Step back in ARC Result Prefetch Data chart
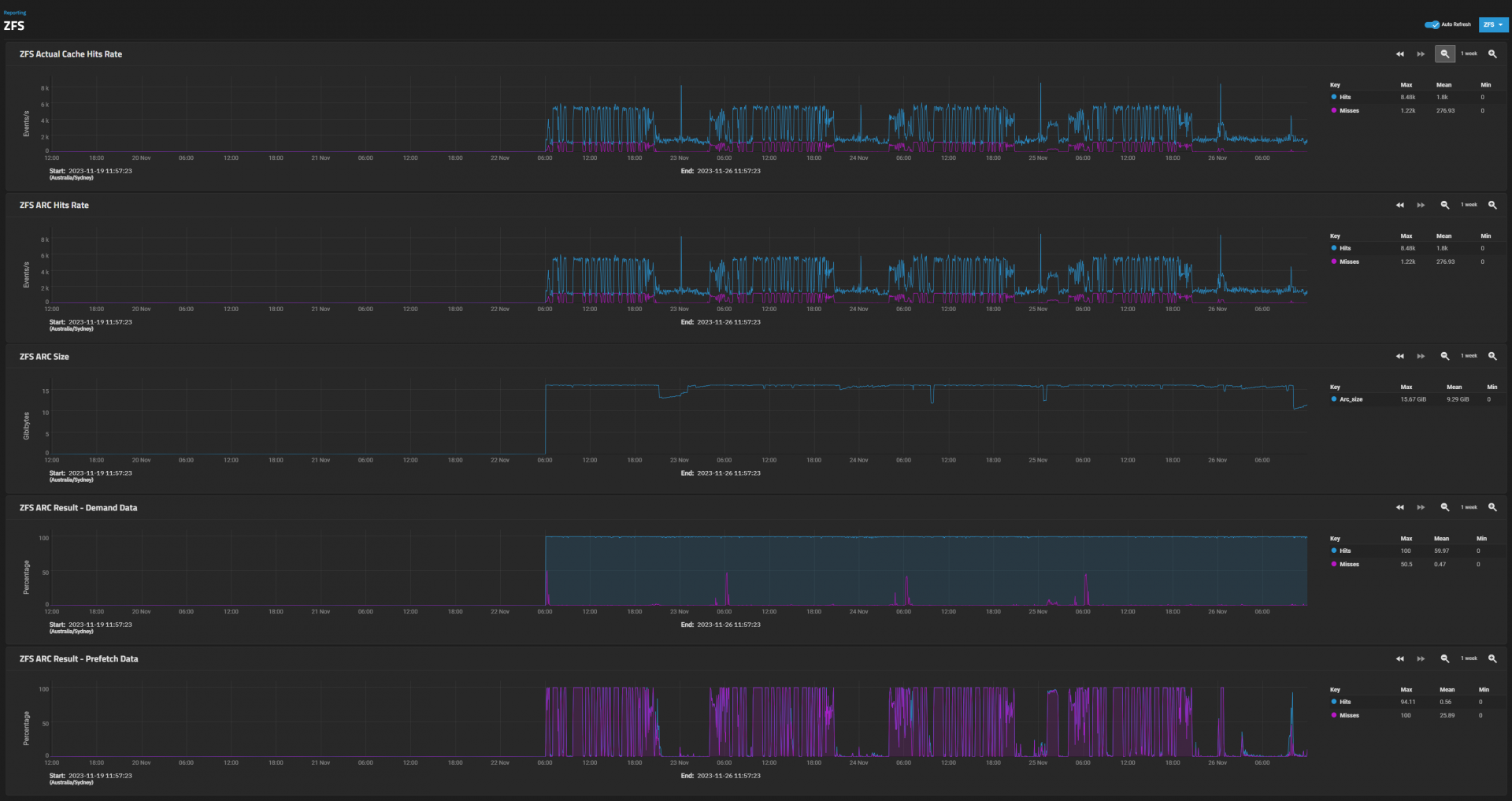 [1399, 659]
